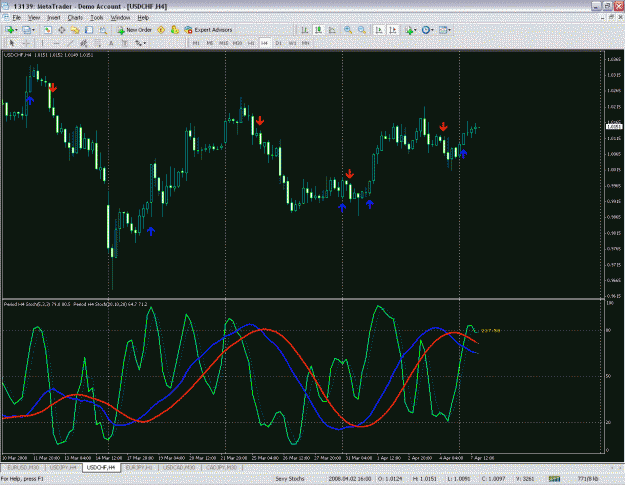Expand the Profiles dropdown arrow
Screen dimensions: 625x485
[x=33, y=30]
